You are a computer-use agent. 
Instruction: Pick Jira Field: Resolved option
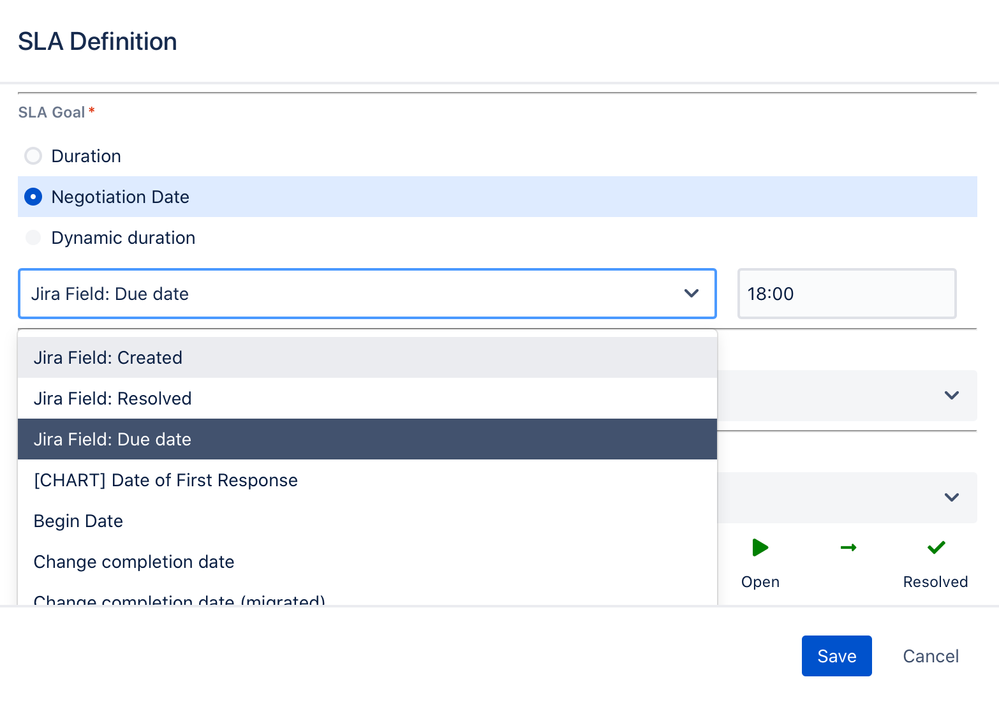tap(112, 399)
